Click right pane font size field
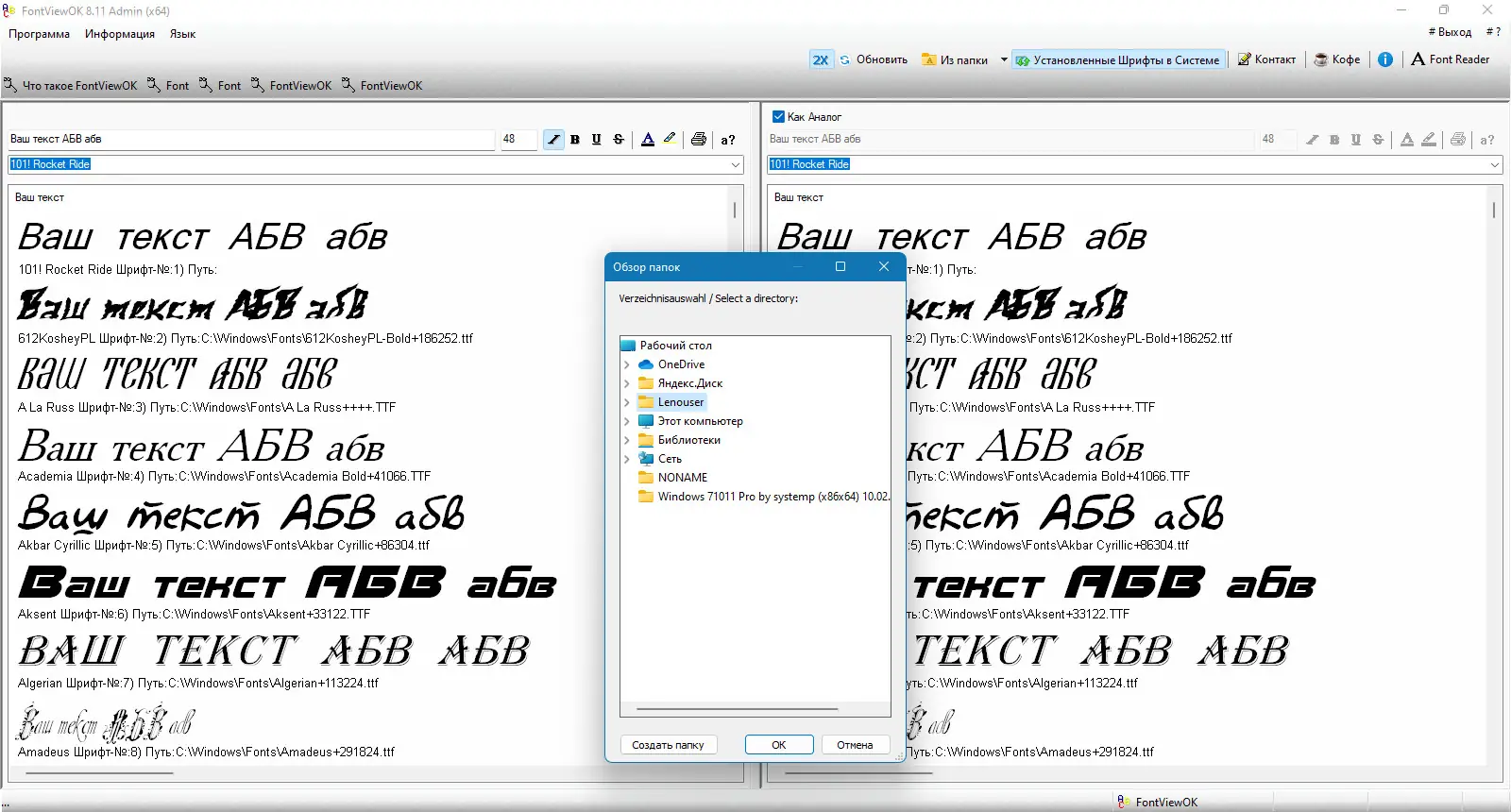The height and width of the screenshot is (812, 1511). [x=1277, y=139]
